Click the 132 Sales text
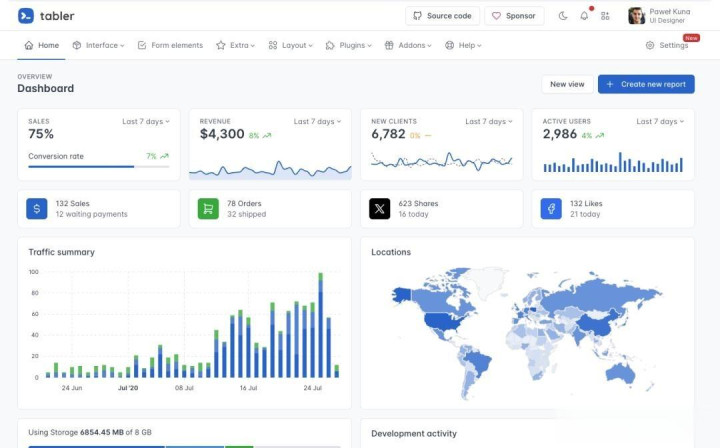Screen dimensions: 720x448 [x=73, y=203]
